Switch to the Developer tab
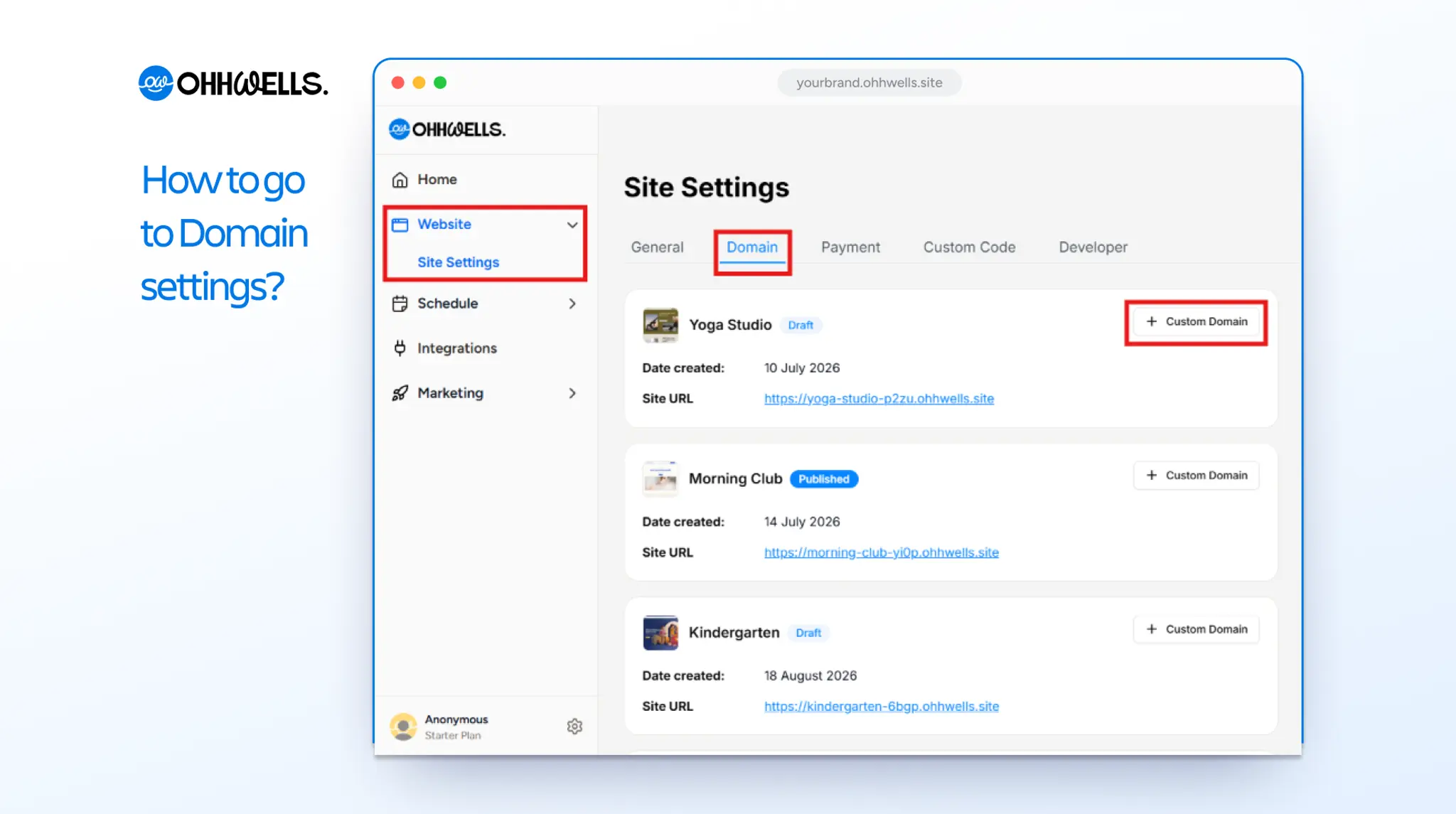Viewport: 1456px width, 814px height. click(1093, 247)
